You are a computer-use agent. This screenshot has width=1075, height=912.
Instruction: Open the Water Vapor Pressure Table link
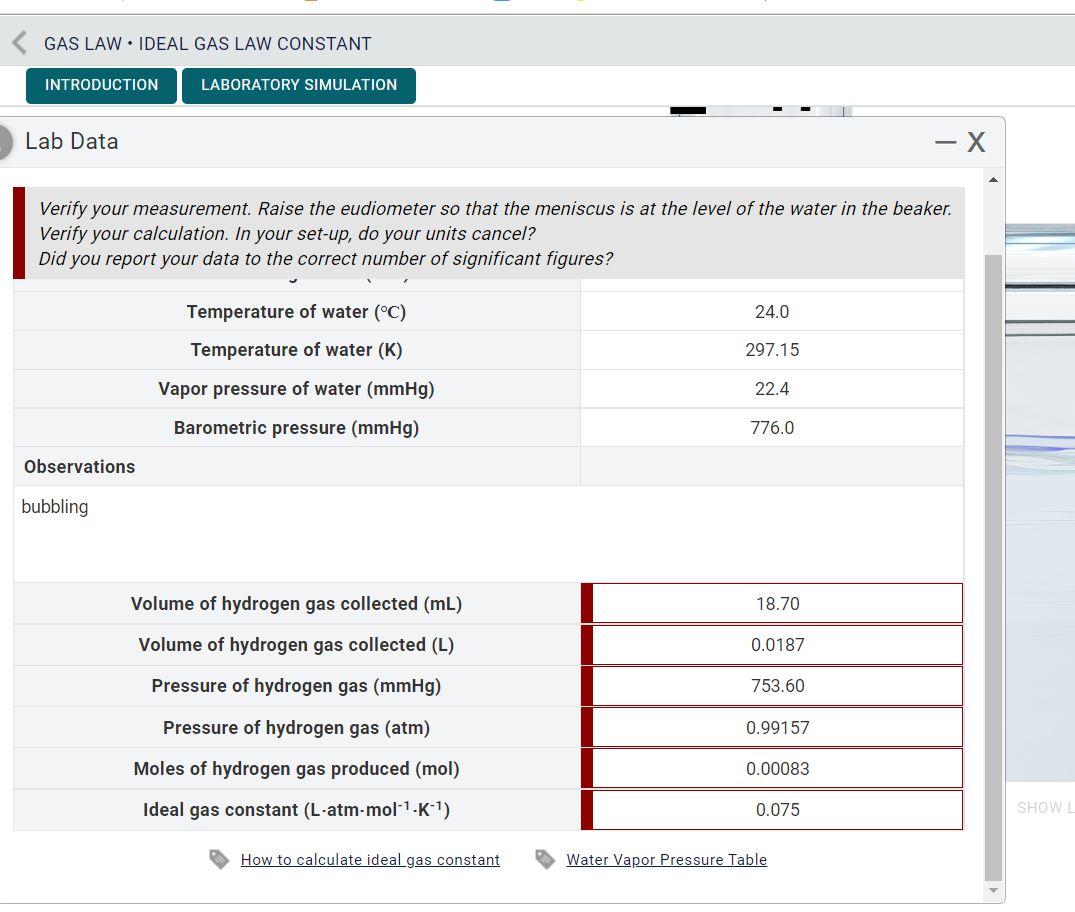666,859
